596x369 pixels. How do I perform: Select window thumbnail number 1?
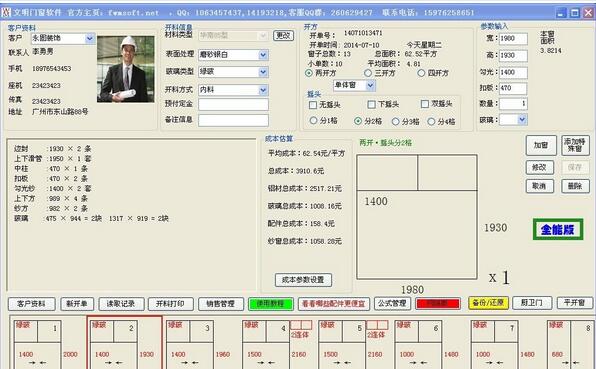[x=38, y=344]
